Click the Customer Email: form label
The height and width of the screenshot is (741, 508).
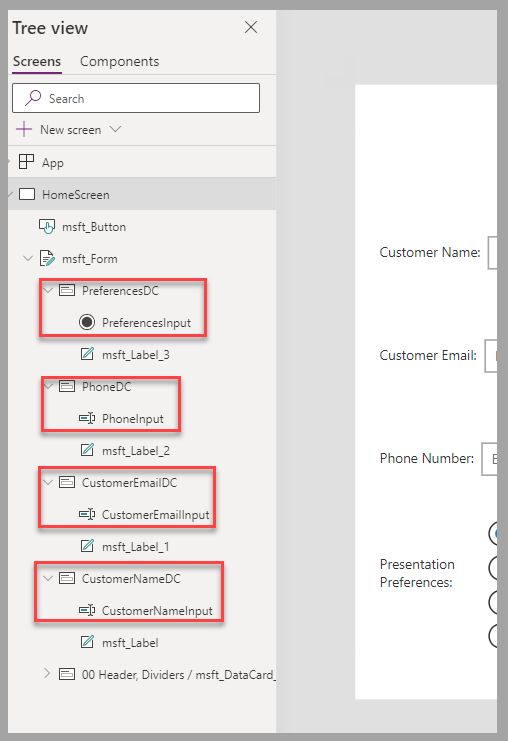[x=428, y=355]
